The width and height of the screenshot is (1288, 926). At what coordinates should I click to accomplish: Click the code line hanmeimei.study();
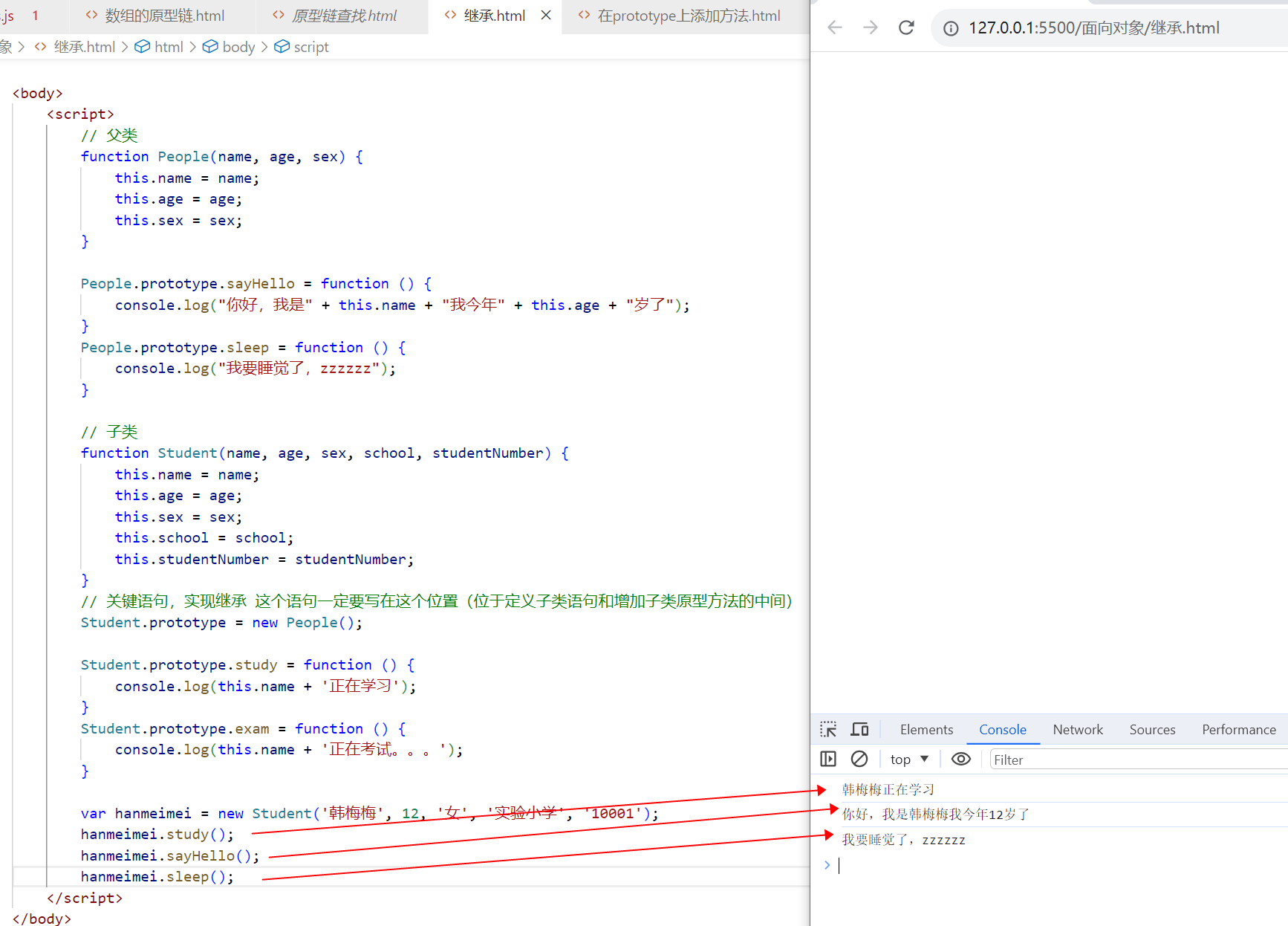157,835
